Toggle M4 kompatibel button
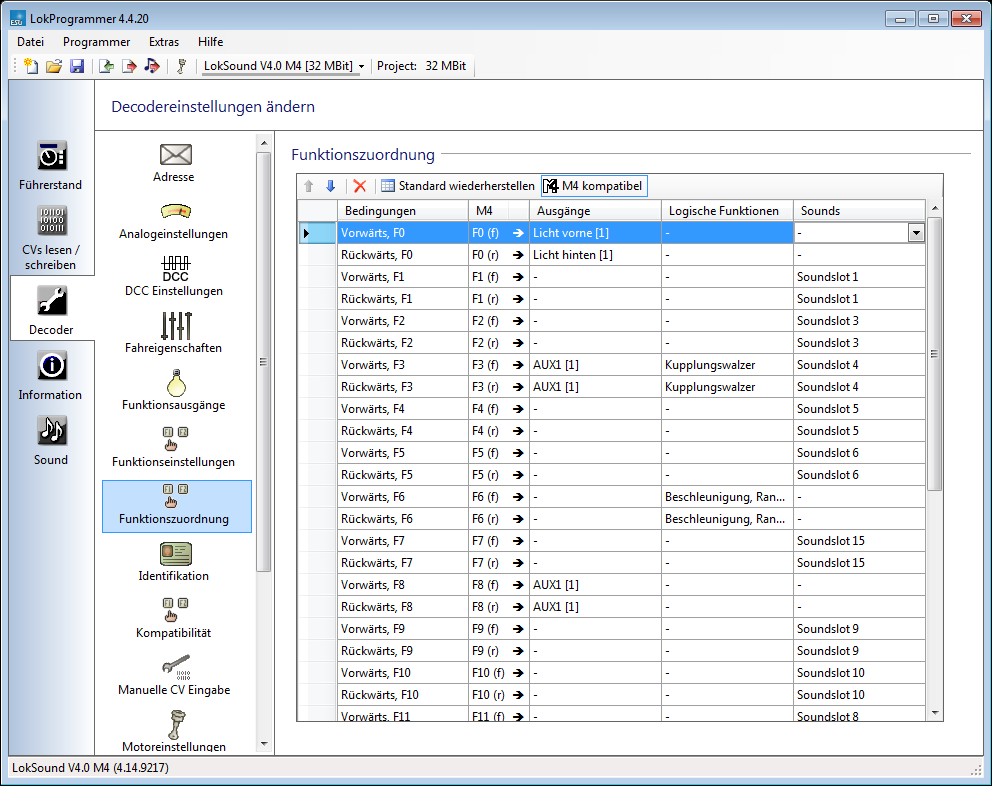 coord(594,186)
